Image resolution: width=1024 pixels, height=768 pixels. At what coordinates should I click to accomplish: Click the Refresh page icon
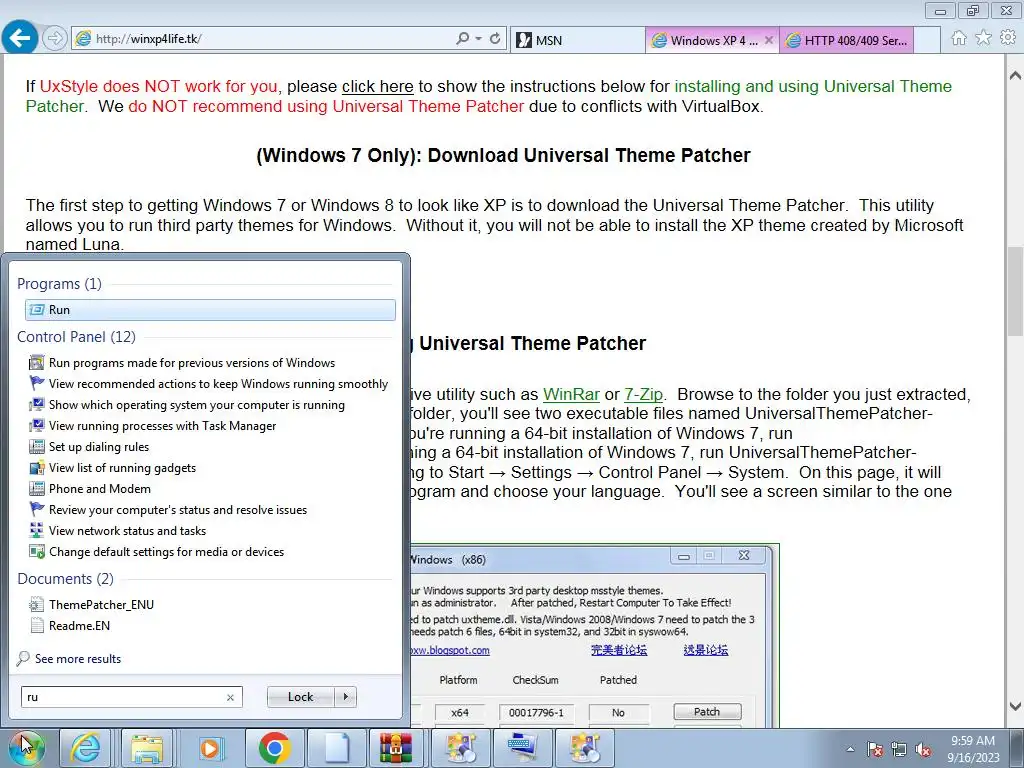[495, 39]
